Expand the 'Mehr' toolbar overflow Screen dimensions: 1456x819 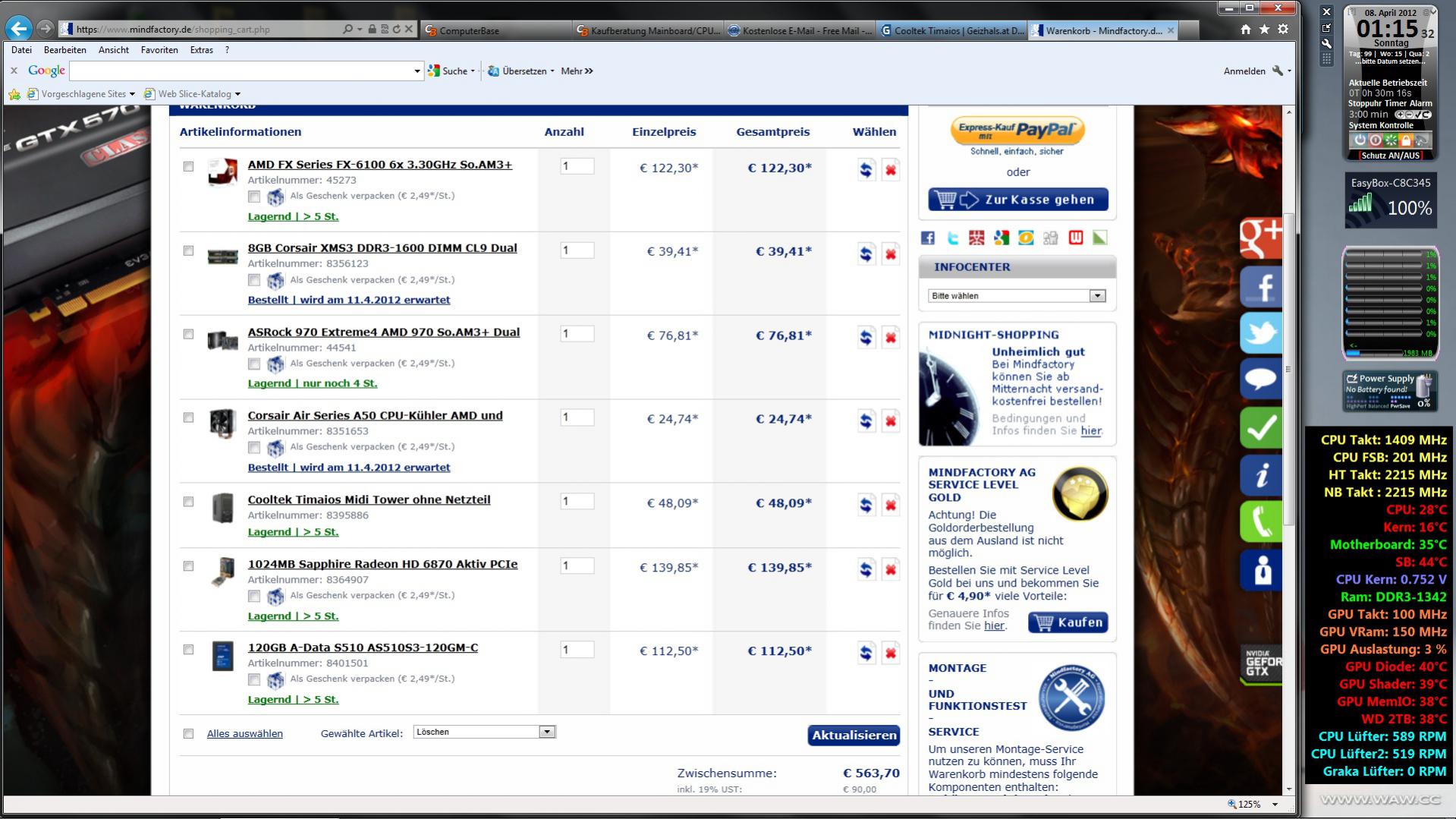tap(577, 71)
